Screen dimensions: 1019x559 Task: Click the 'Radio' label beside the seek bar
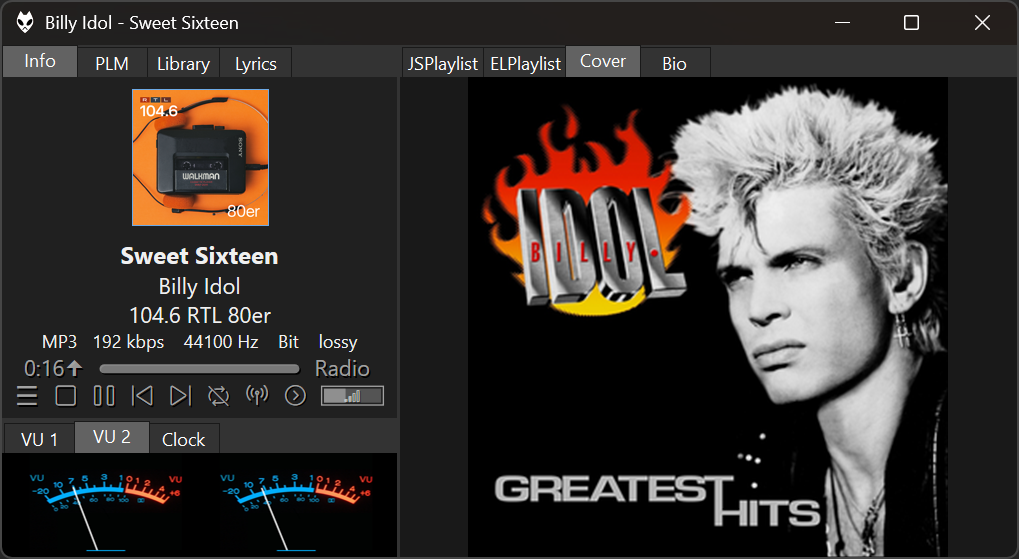coord(342,369)
